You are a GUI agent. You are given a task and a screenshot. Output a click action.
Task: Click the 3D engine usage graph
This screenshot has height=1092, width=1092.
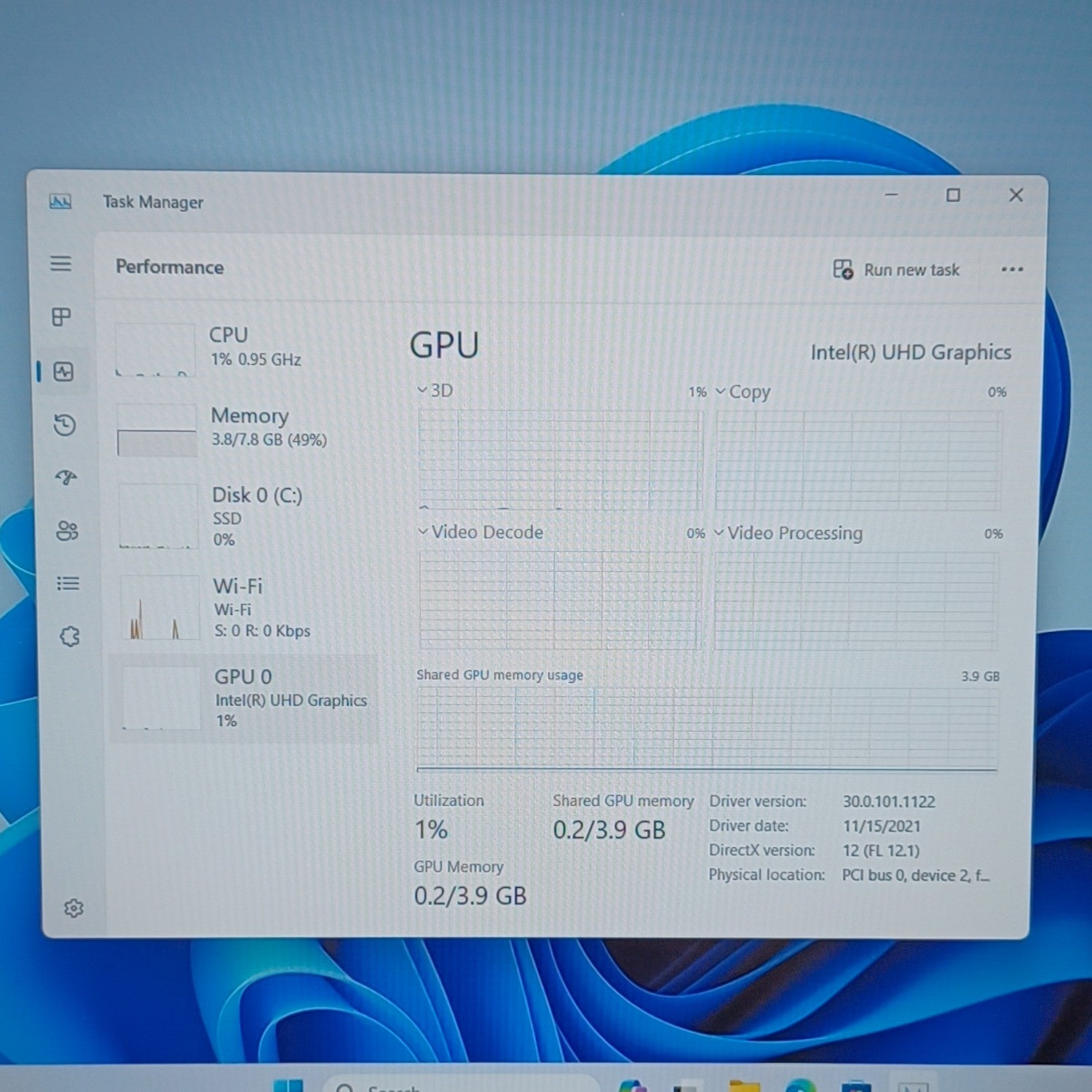pyautogui.click(x=561, y=459)
